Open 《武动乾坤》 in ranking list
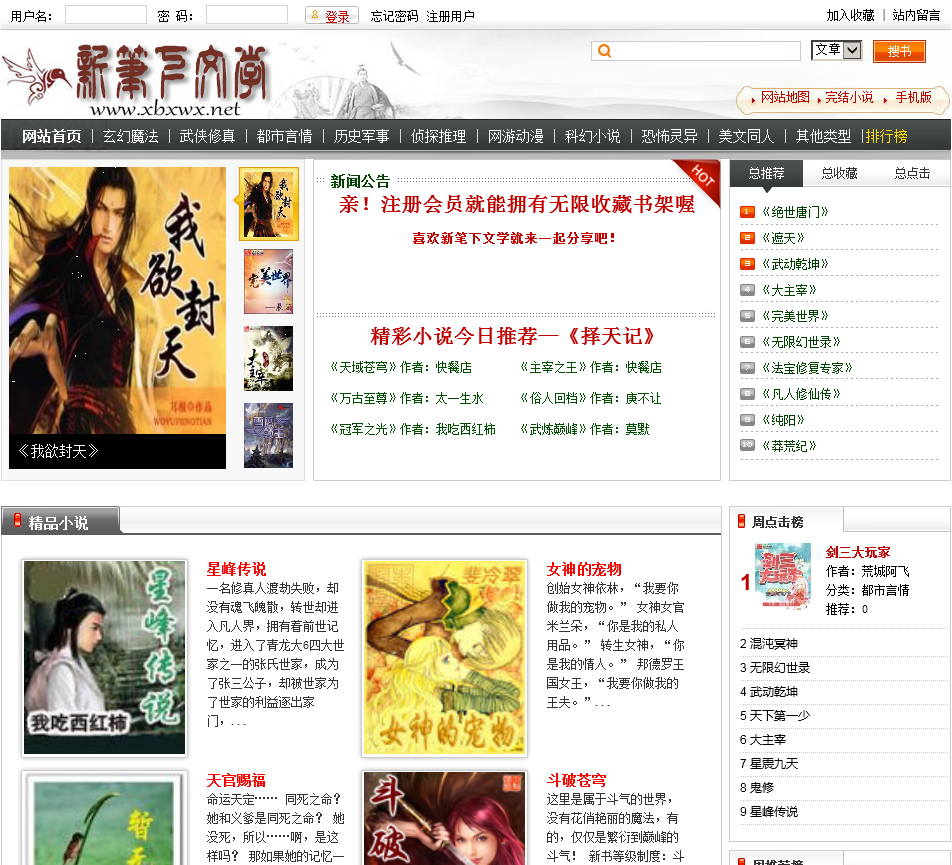952x865 pixels. 795,264
